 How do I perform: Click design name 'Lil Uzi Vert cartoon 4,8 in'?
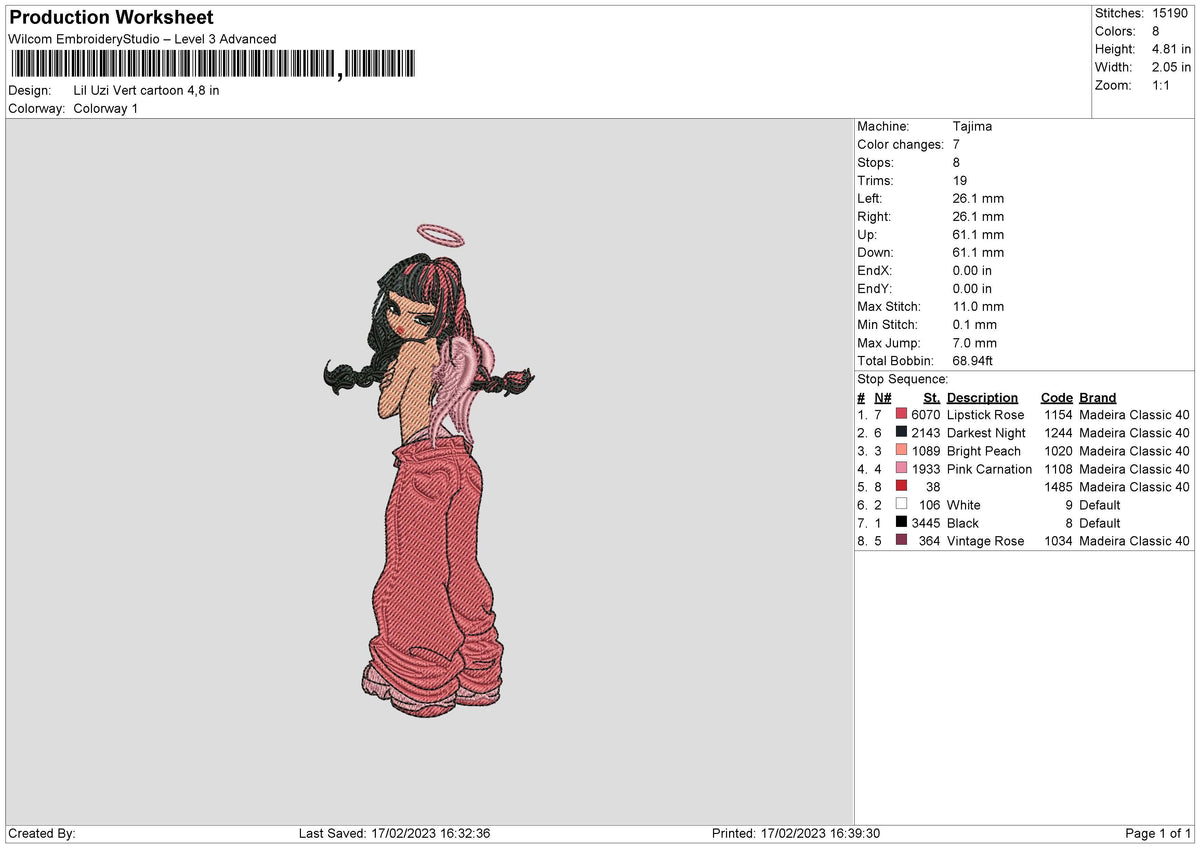146,90
